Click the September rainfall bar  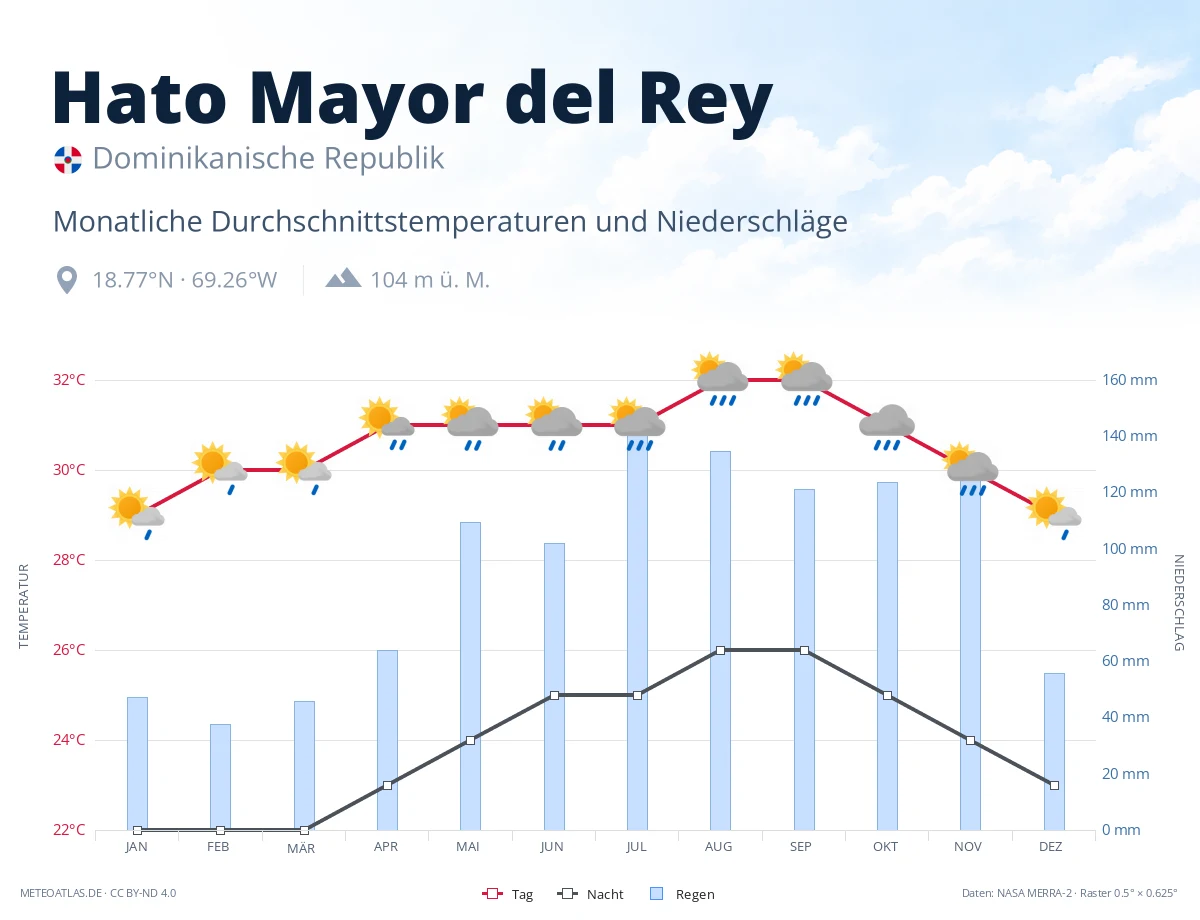[x=804, y=659]
